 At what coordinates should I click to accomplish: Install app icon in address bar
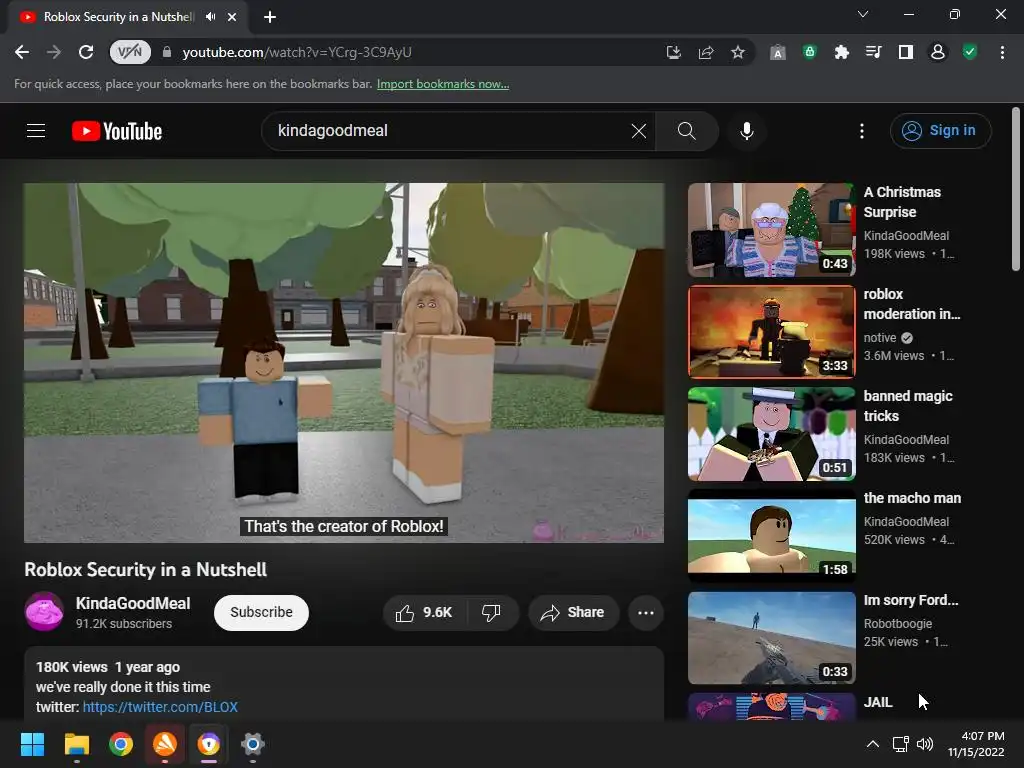673,52
